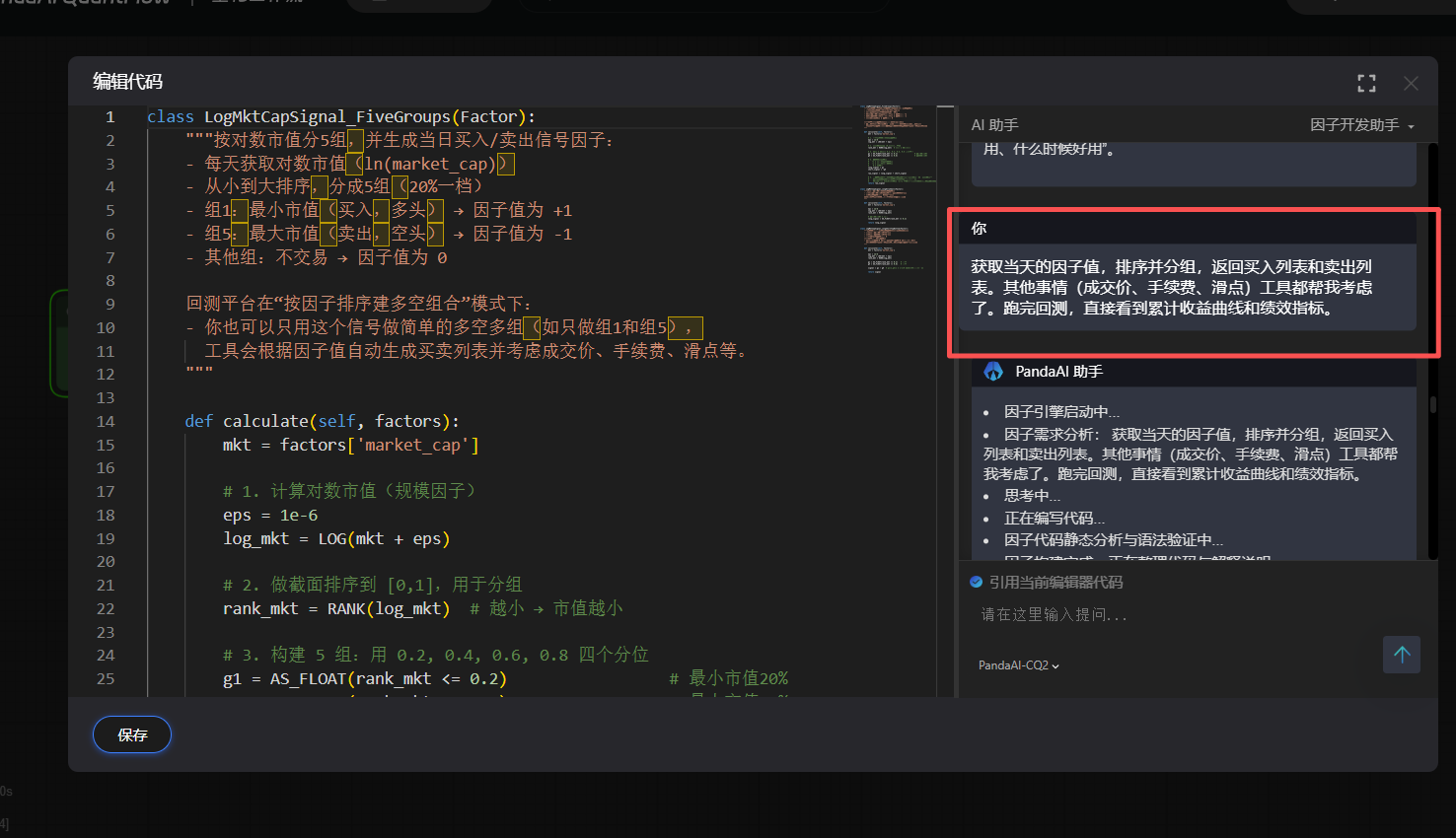Click the comment '# 1. 计算对数市值（规模因子）'
1456x838 pixels.
(349, 492)
